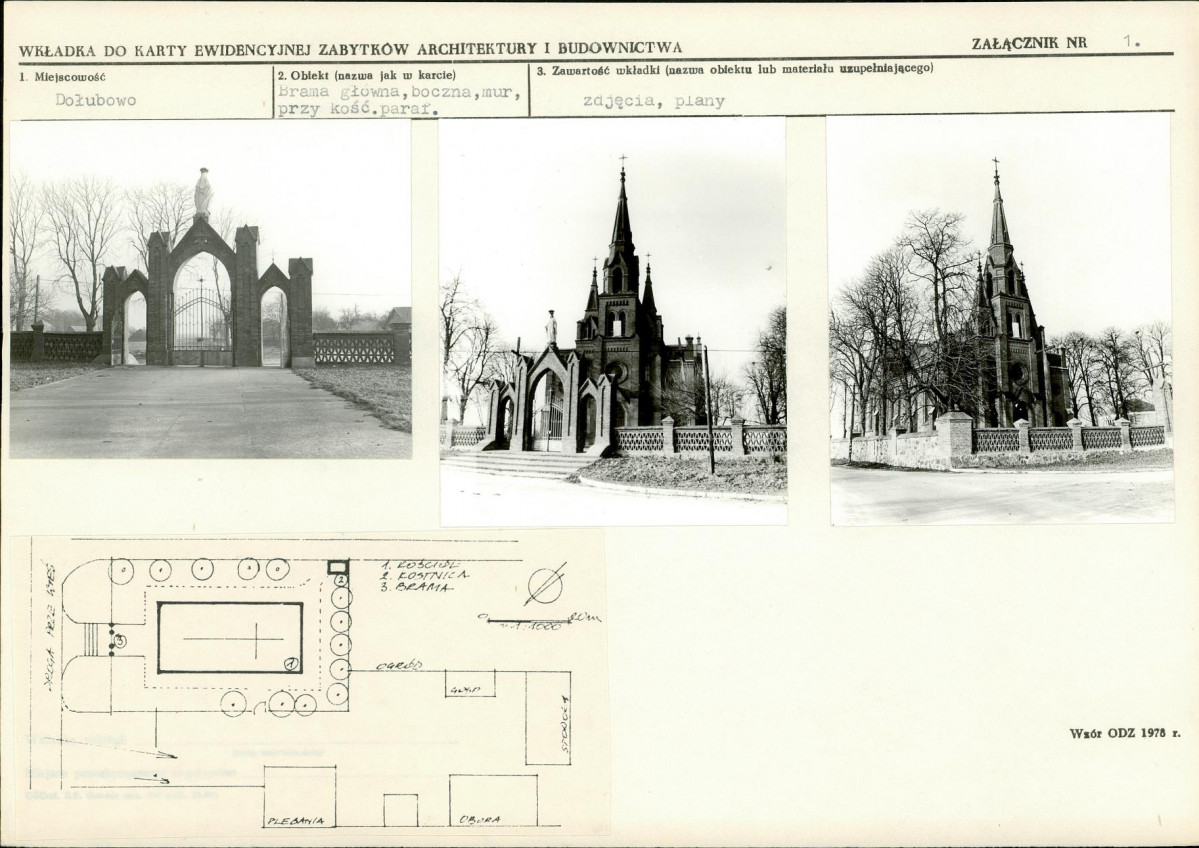
Task: Click the PLEBANIA building outline on plan
Action: click(x=300, y=796)
